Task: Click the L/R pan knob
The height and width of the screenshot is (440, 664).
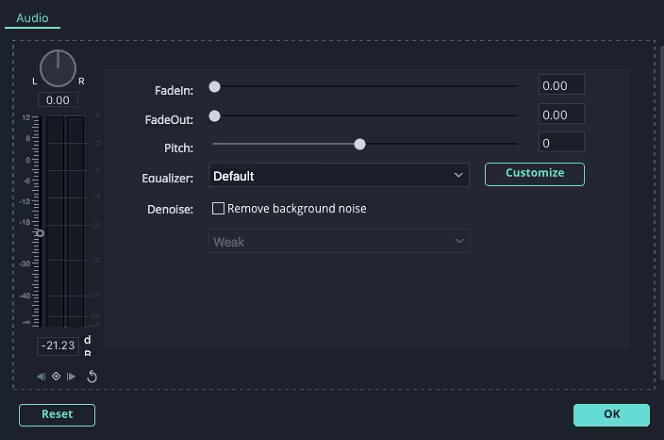Action: (x=58, y=69)
